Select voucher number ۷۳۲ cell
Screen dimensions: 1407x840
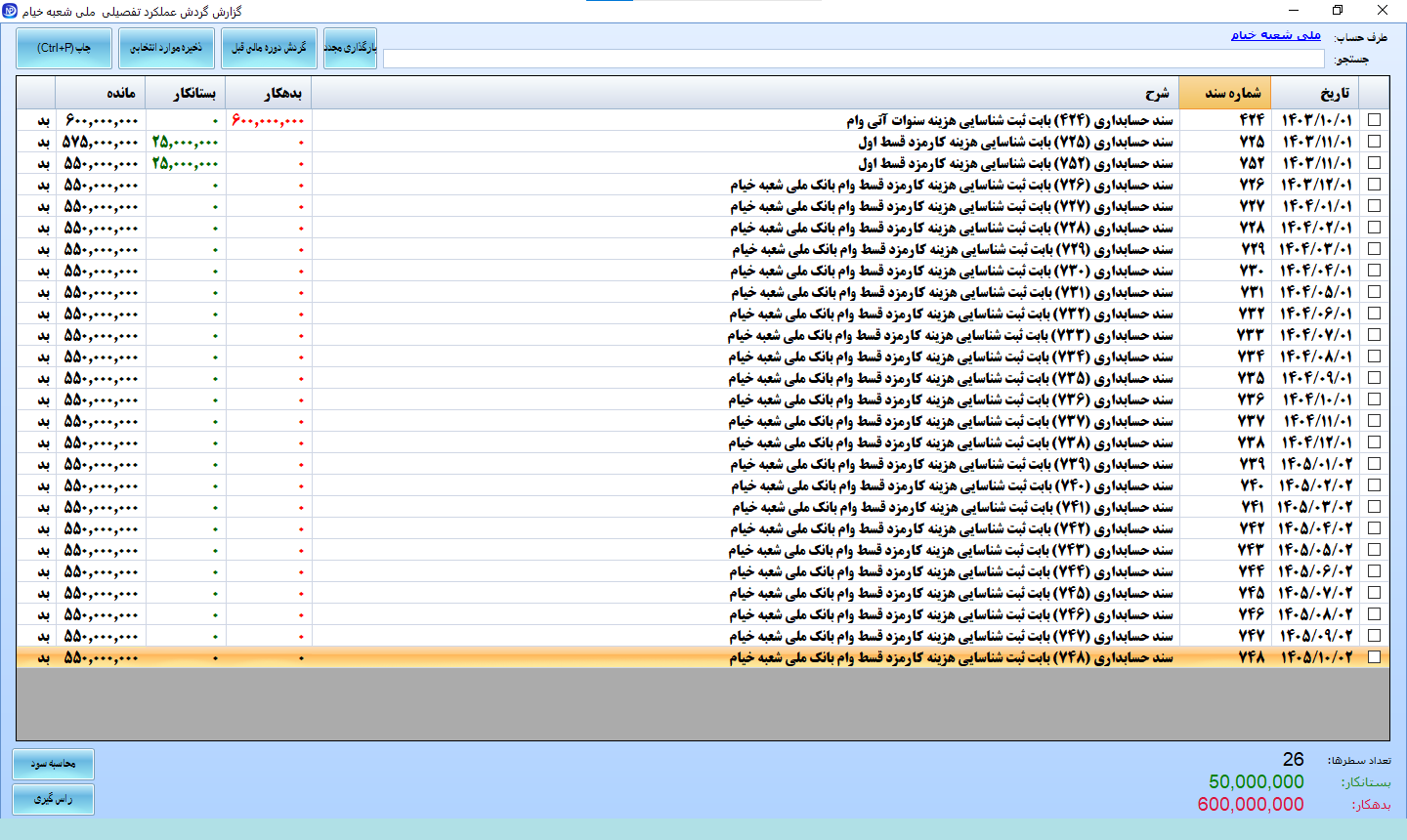(x=1225, y=314)
